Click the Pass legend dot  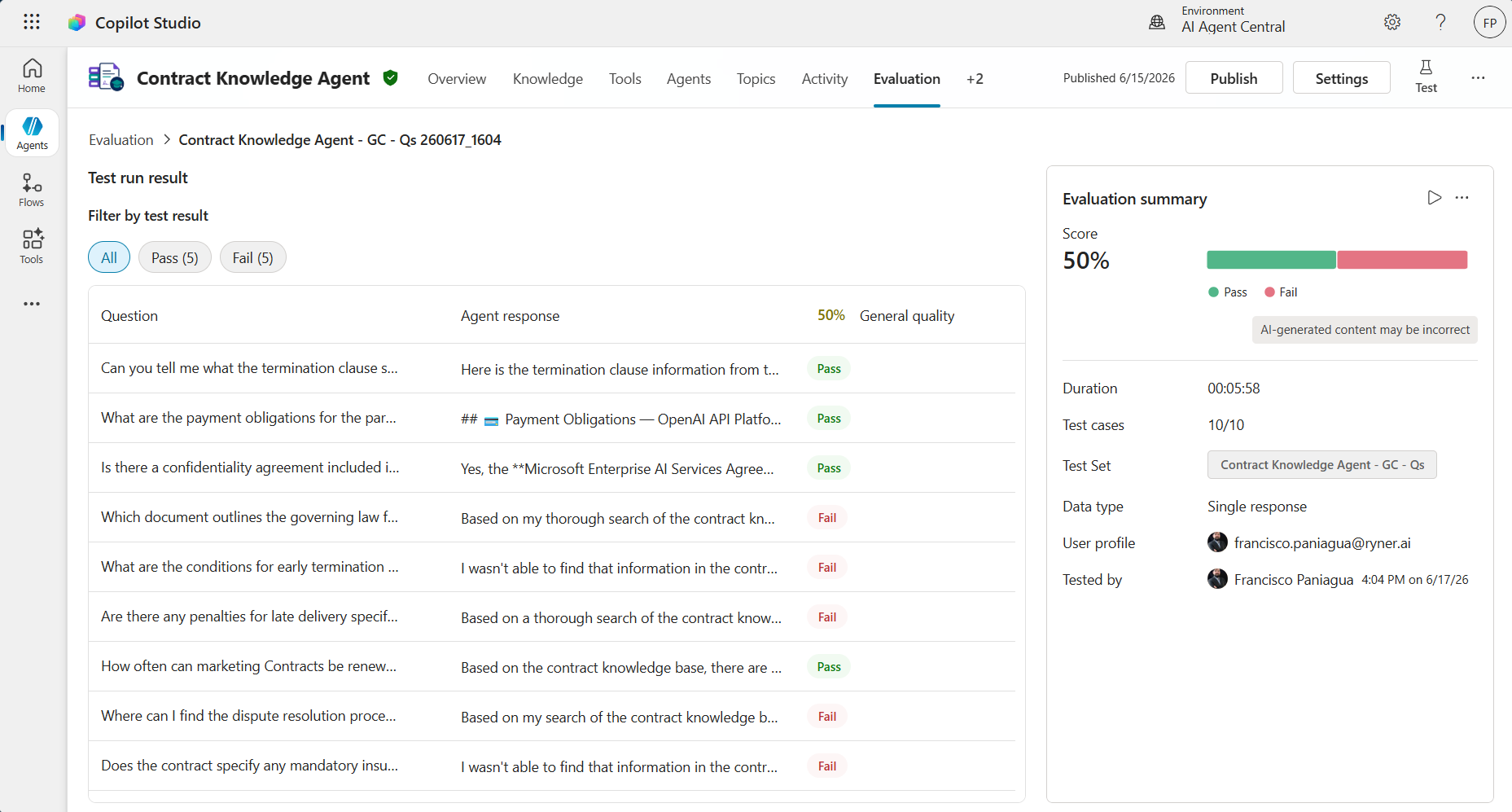coord(1213,292)
